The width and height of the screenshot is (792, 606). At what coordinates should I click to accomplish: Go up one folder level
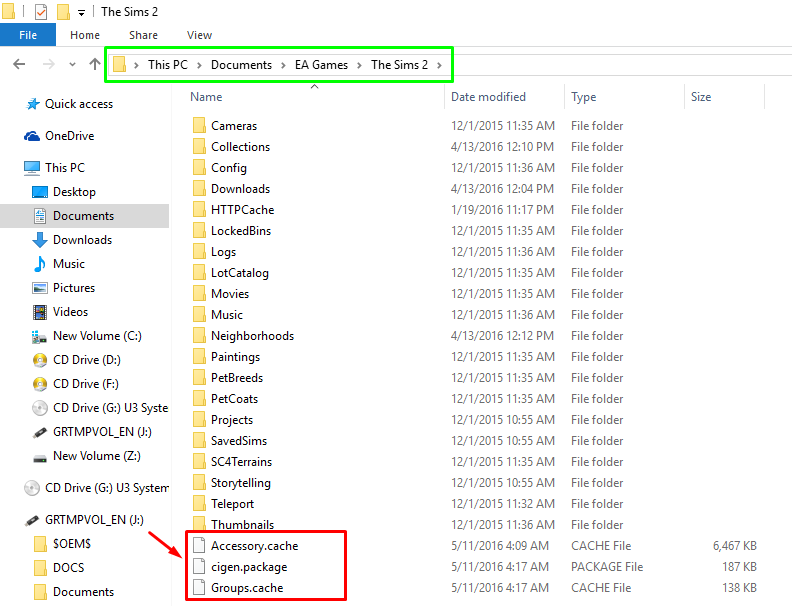pos(94,64)
